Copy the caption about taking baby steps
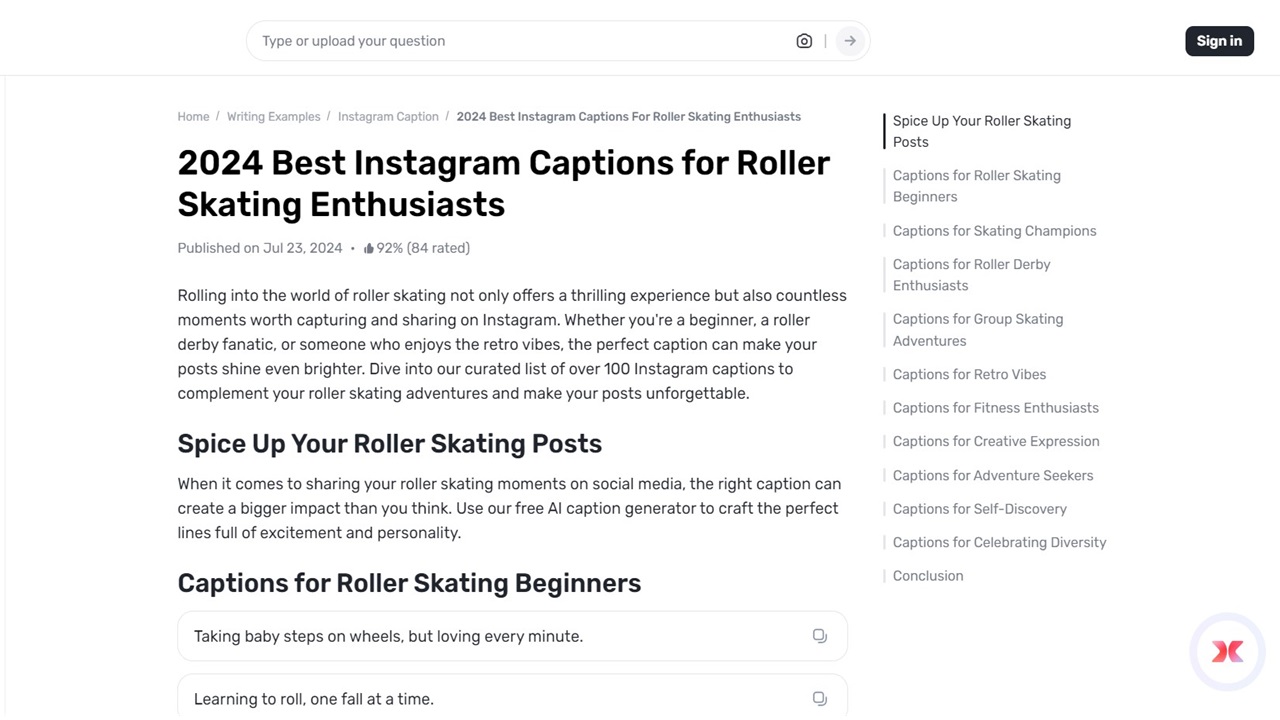1280x720 pixels. pyautogui.click(x=819, y=635)
